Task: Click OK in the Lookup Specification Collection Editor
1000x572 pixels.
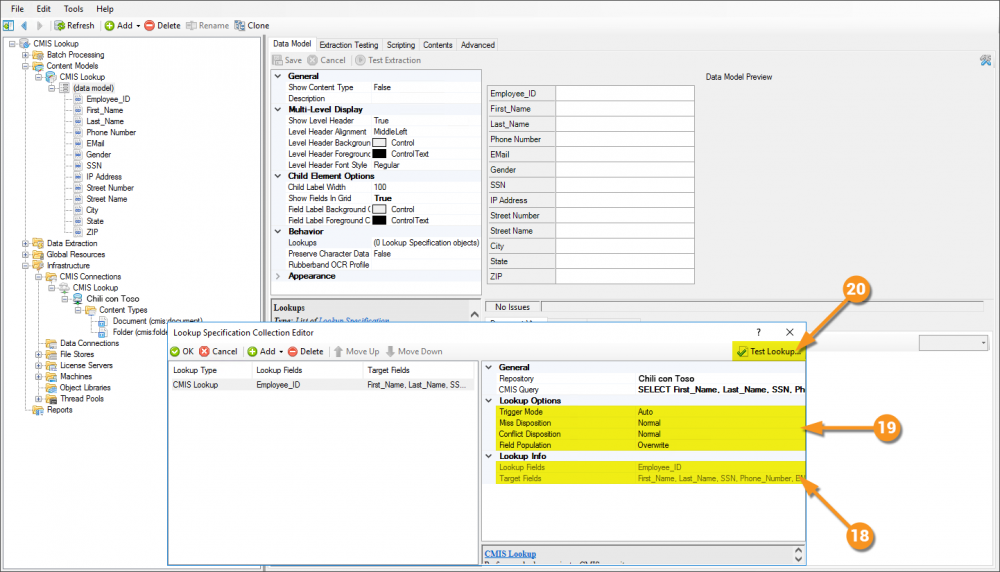Action: (x=182, y=351)
